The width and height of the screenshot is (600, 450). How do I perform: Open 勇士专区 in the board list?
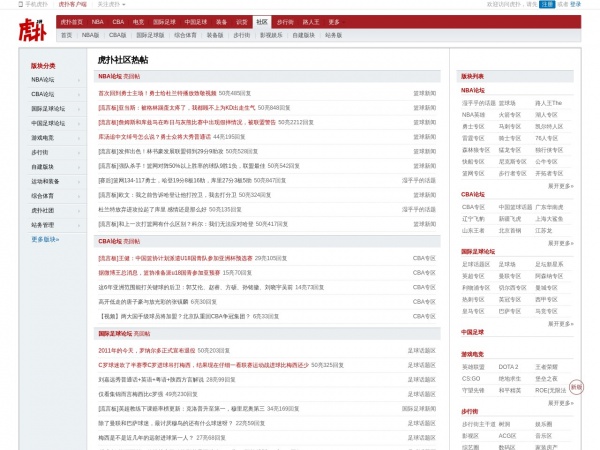click(x=473, y=127)
